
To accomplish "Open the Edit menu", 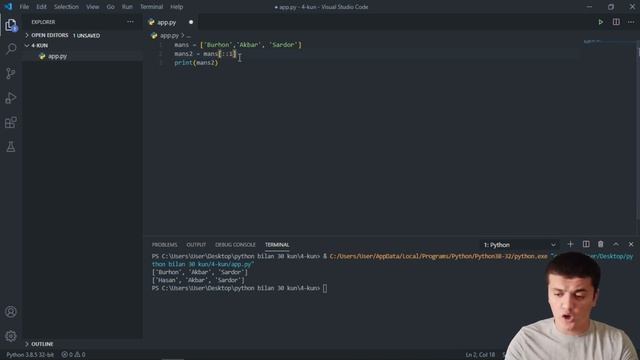I will [x=41, y=7].
